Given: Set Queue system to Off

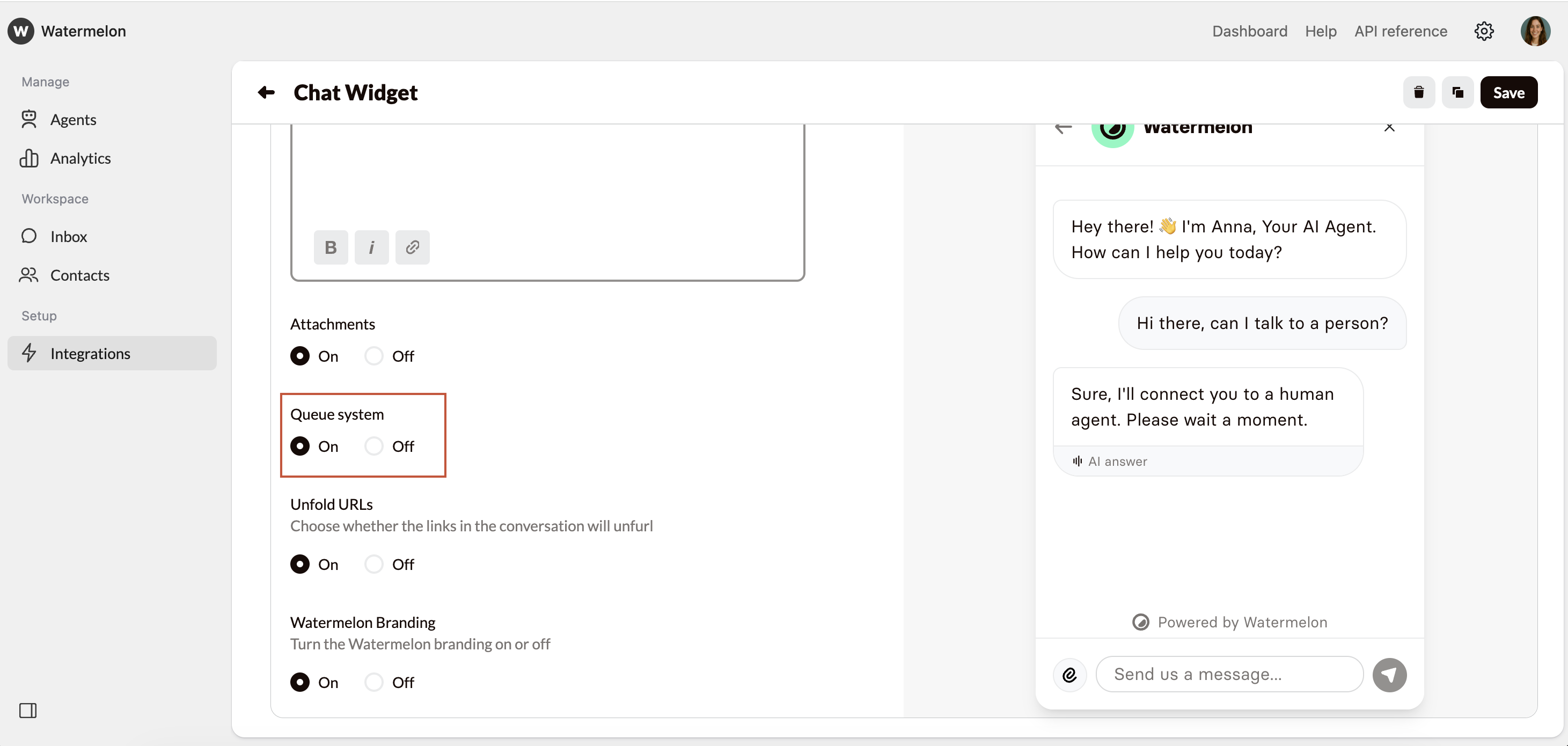Looking at the screenshot, I should (x=373, y=446).
